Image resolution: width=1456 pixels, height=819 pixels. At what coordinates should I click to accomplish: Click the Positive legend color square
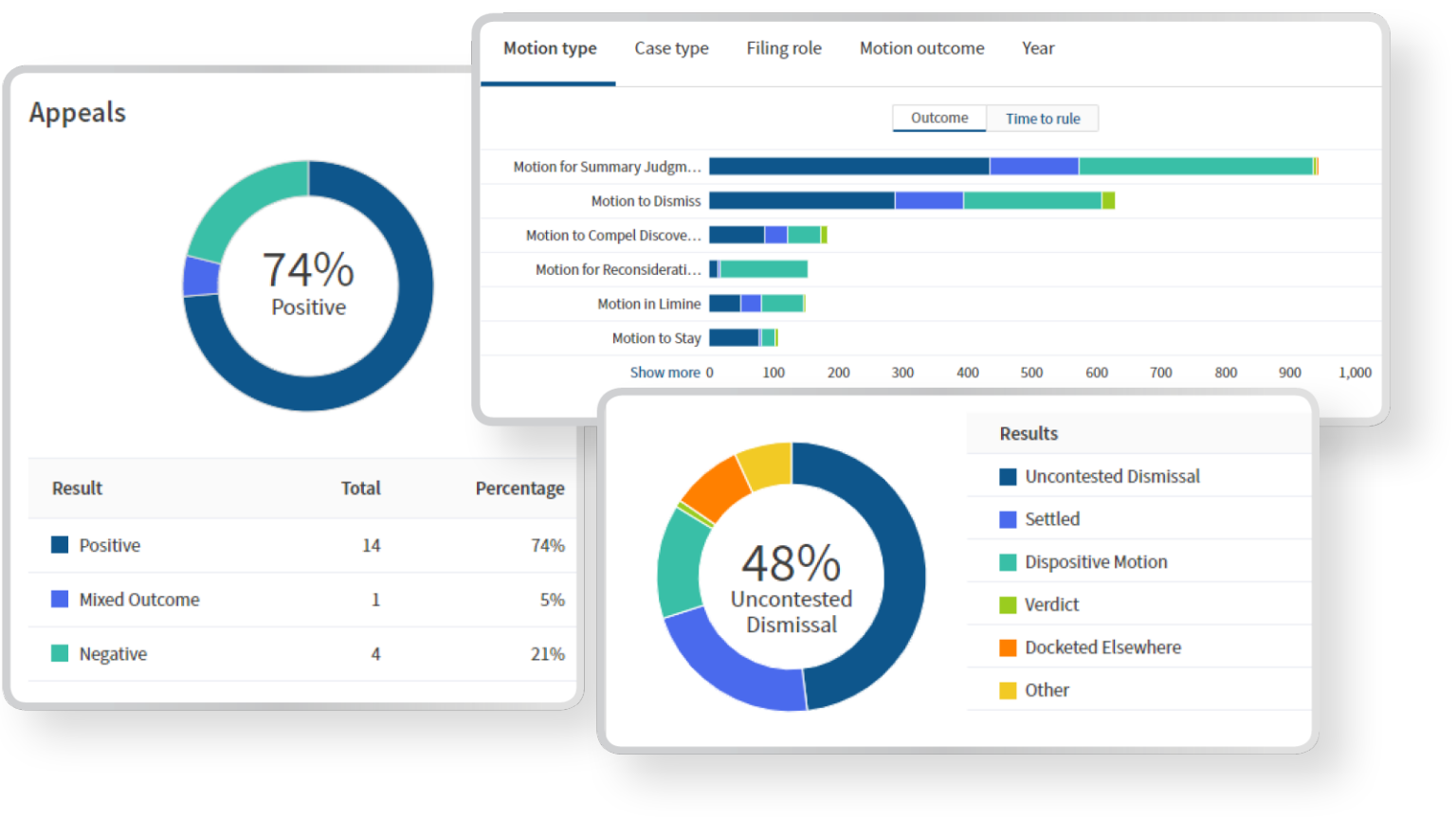click(x=60, y=545)
